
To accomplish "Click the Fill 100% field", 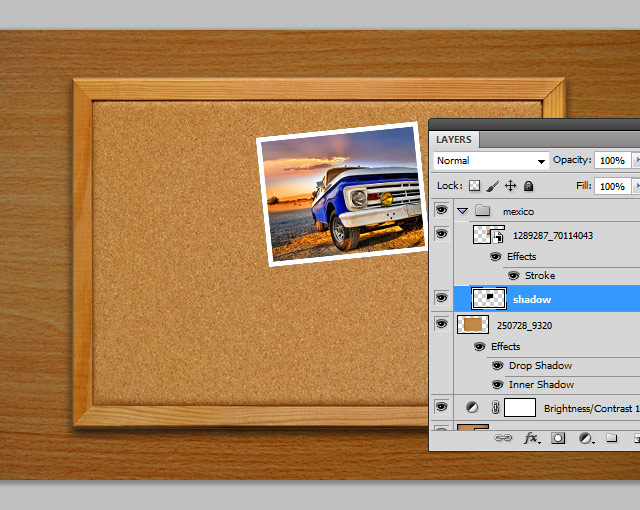I will (612, 186).
